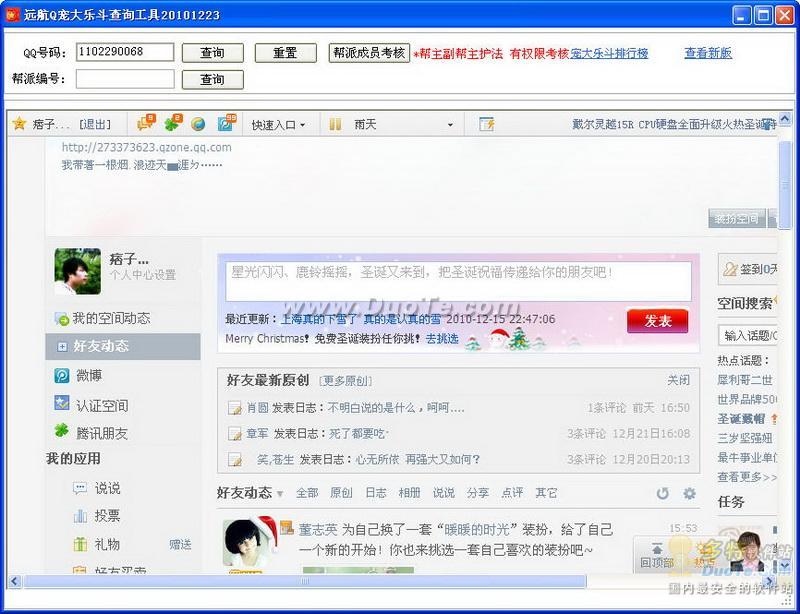
Task: Click the 去挑选 Christmas outfit link
Action: 442,338
